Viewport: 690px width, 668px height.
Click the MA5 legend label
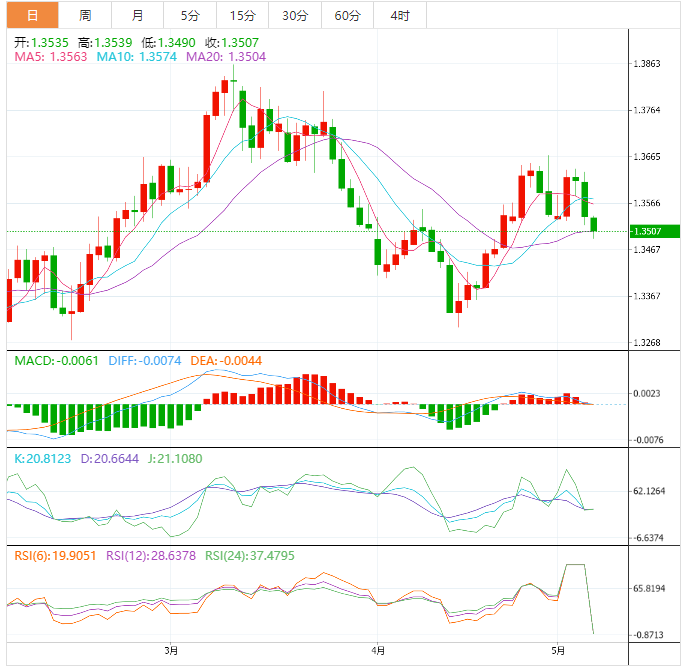tap(50, 57)
